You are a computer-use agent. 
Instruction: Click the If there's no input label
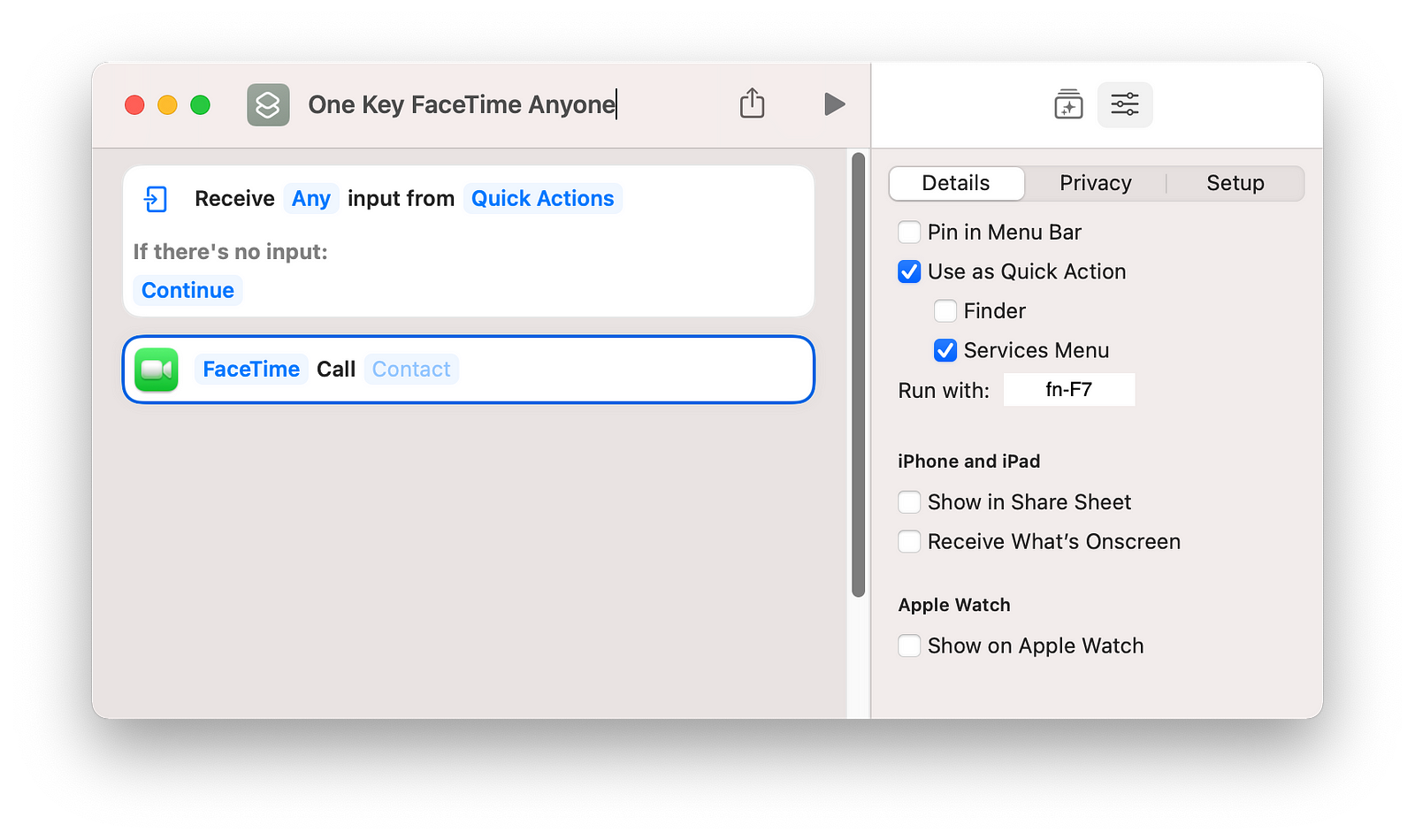pos(231,252)
